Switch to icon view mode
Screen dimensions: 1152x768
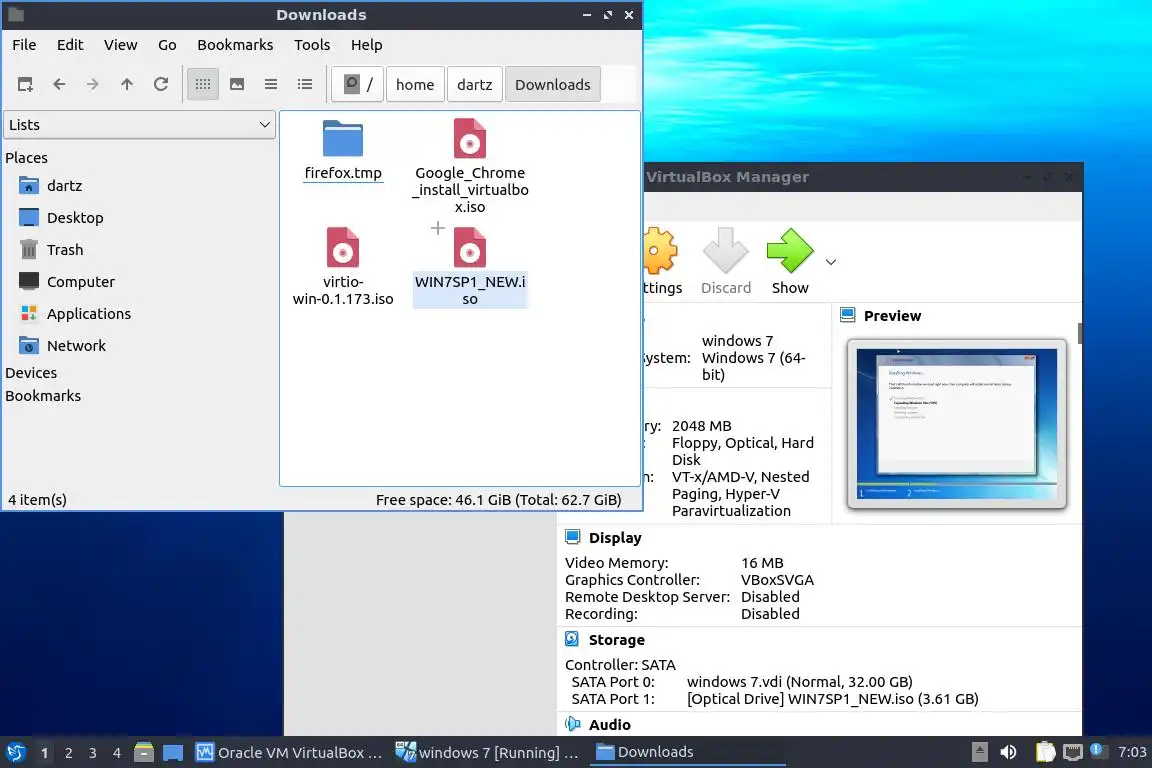203,85
